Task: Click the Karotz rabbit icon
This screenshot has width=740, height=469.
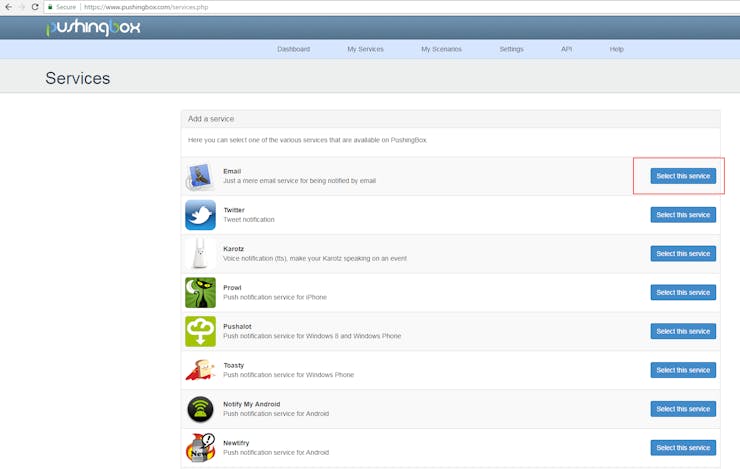Action: click(200, 254)
